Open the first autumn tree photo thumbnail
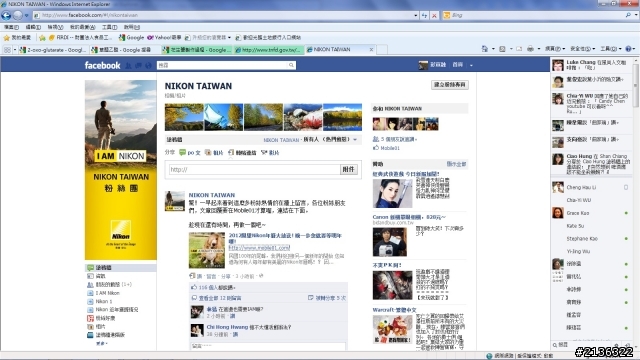 coord(184,117)
